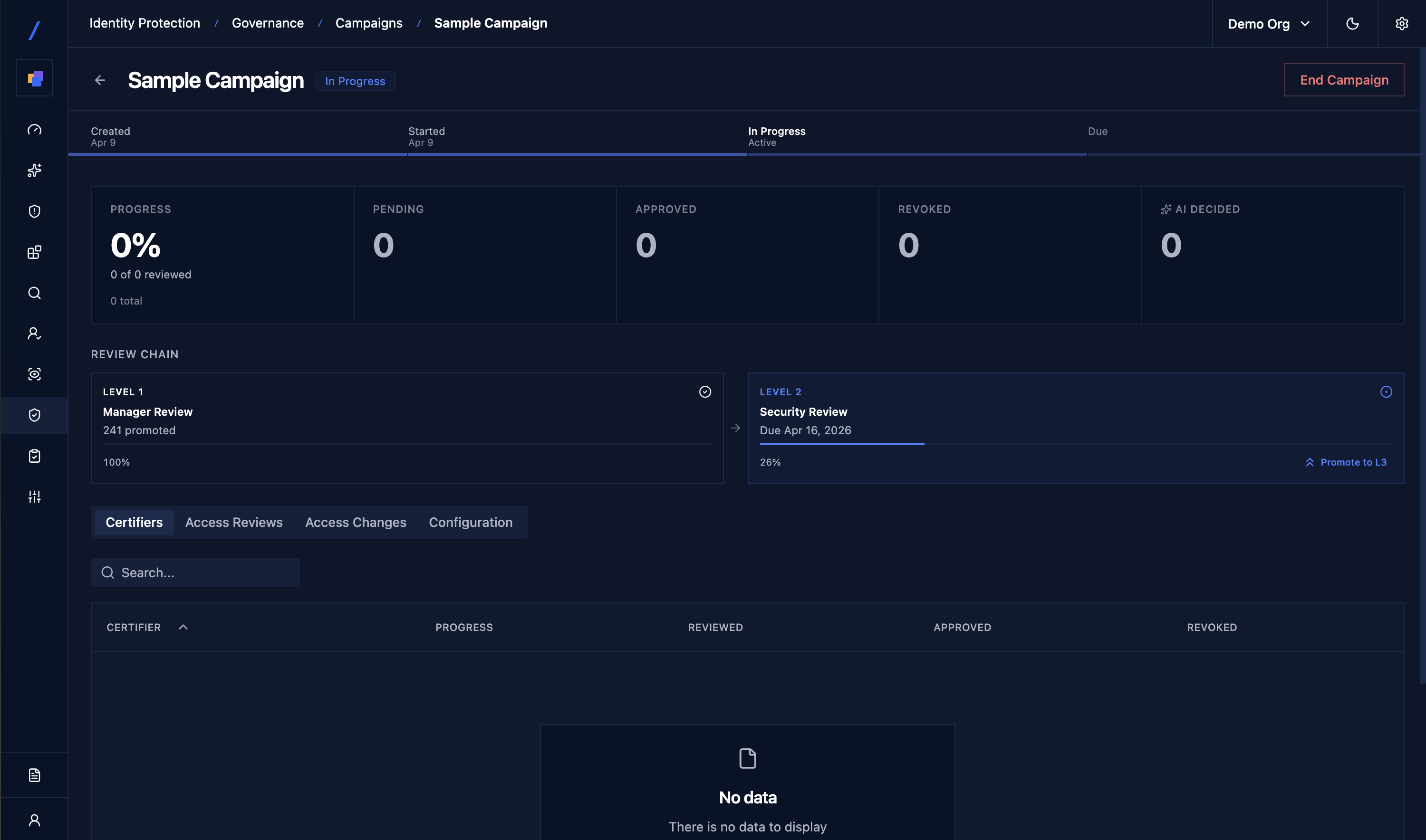Open the Configuration tab
1426x840 pixels.
tap(471, 522)
